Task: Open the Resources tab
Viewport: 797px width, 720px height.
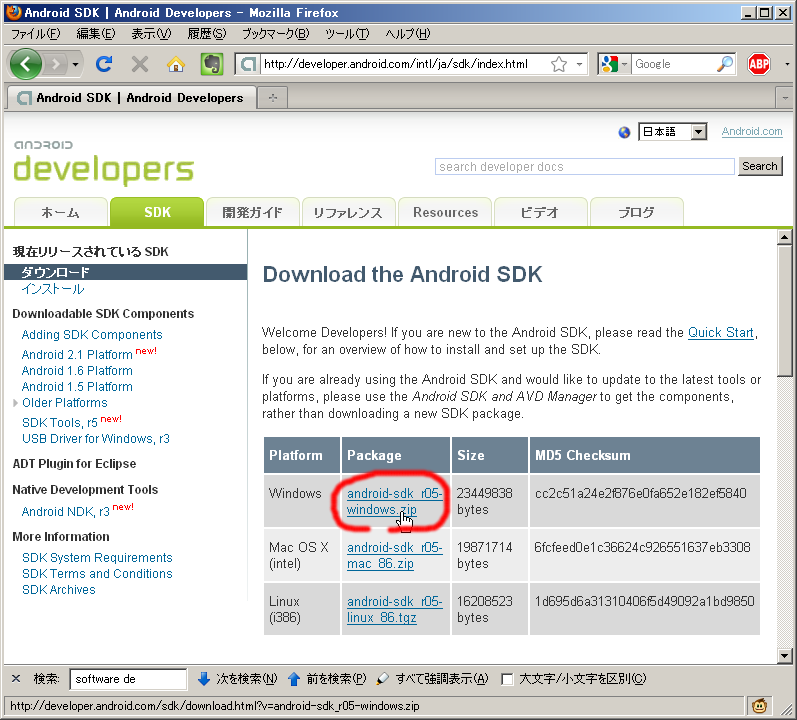Action: 445,212
